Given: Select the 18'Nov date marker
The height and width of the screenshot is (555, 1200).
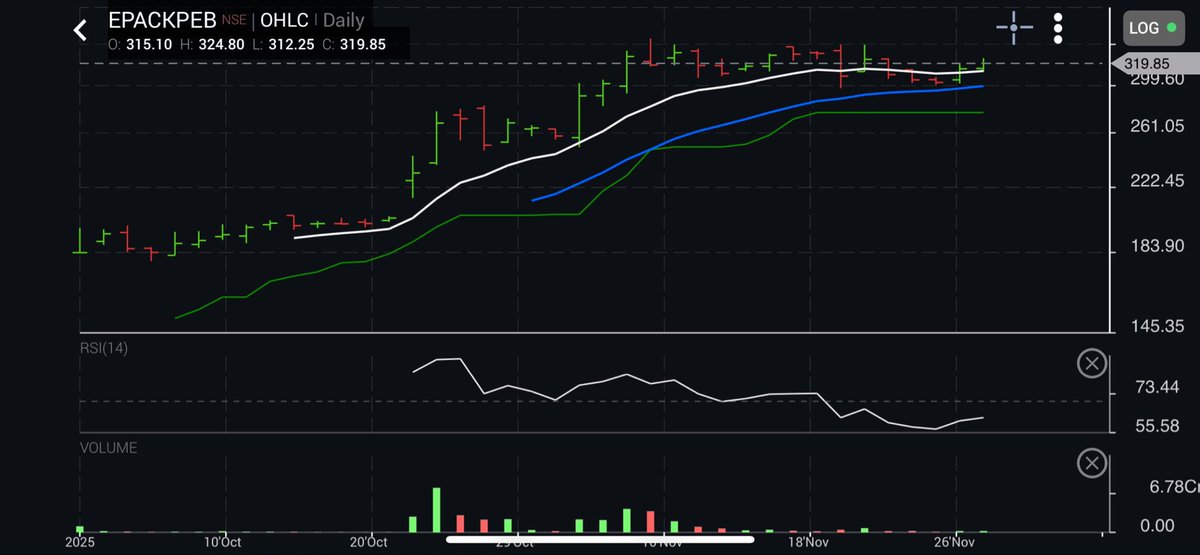Looking at the screenshot, I should [x=809, y=542].
